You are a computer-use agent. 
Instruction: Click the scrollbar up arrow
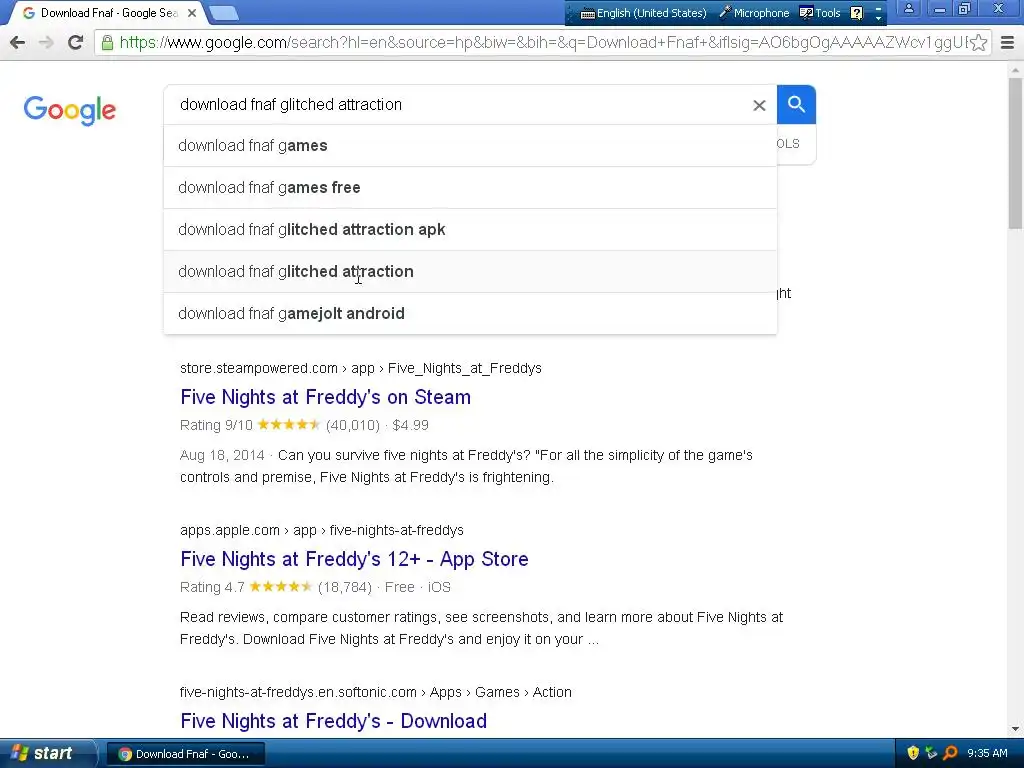(1016, 70)
